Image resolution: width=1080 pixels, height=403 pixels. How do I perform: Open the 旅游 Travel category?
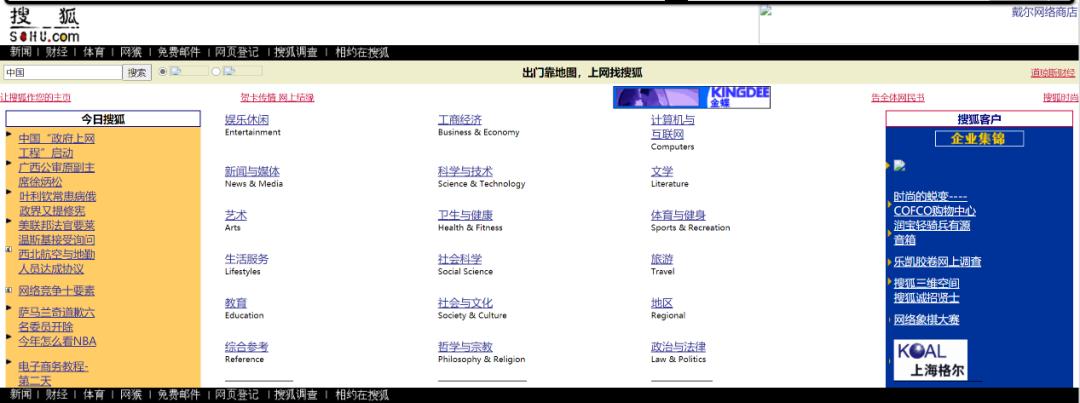click(662, 259)
